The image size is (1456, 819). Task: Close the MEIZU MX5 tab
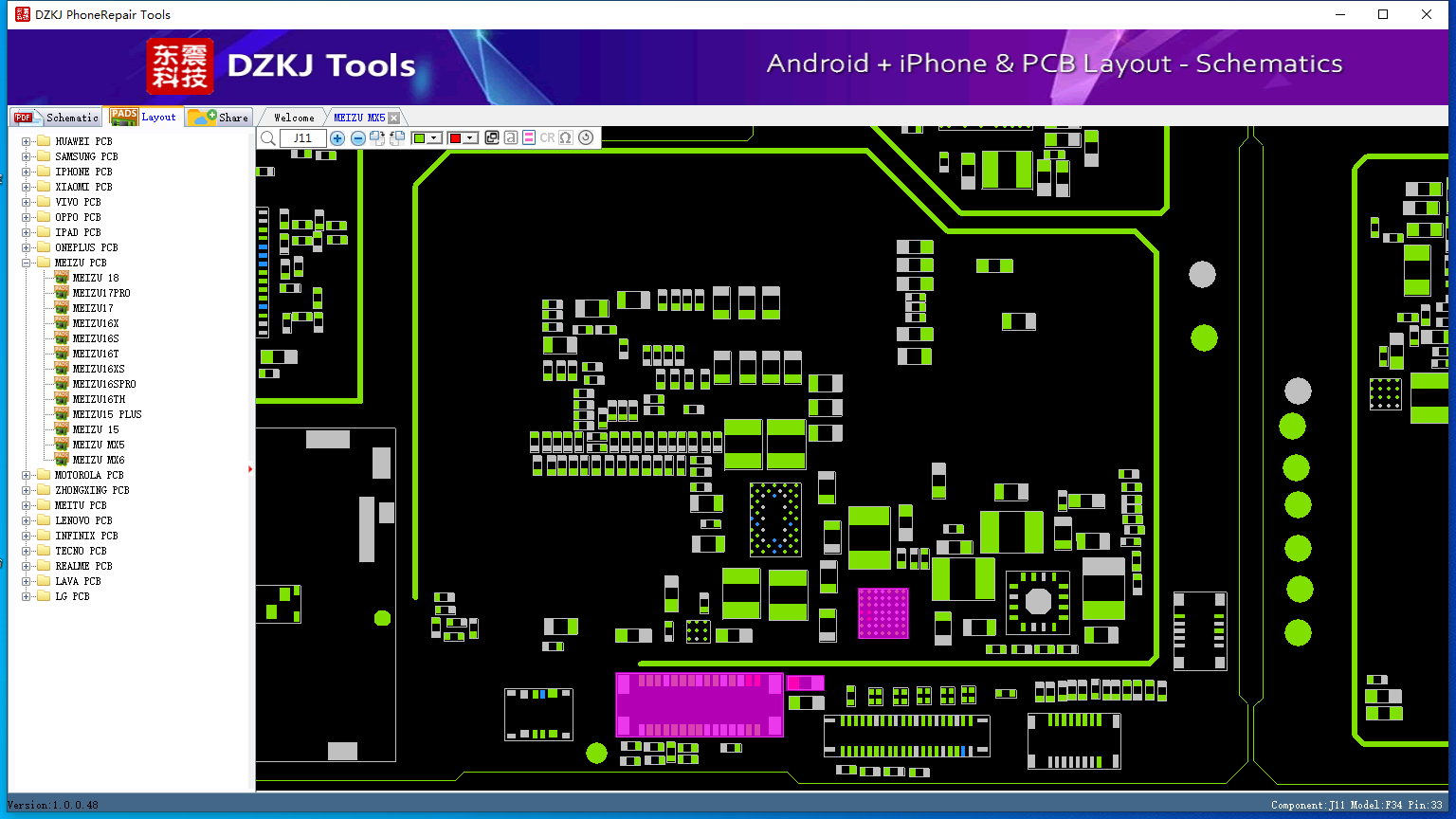tap(394, 118)
